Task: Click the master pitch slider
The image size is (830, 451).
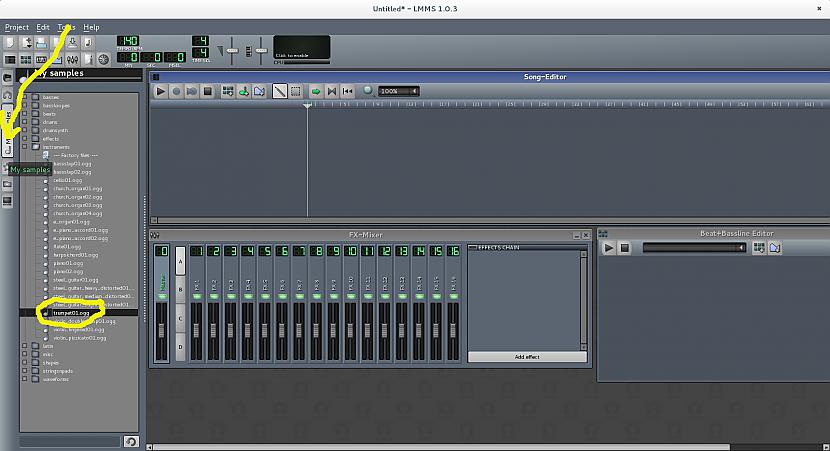Action: pos(261,51)
